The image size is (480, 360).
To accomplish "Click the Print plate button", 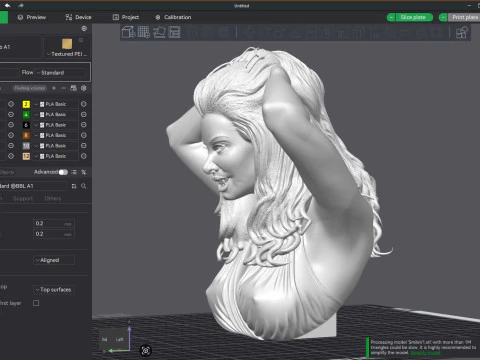I will [x=465, y=17].
